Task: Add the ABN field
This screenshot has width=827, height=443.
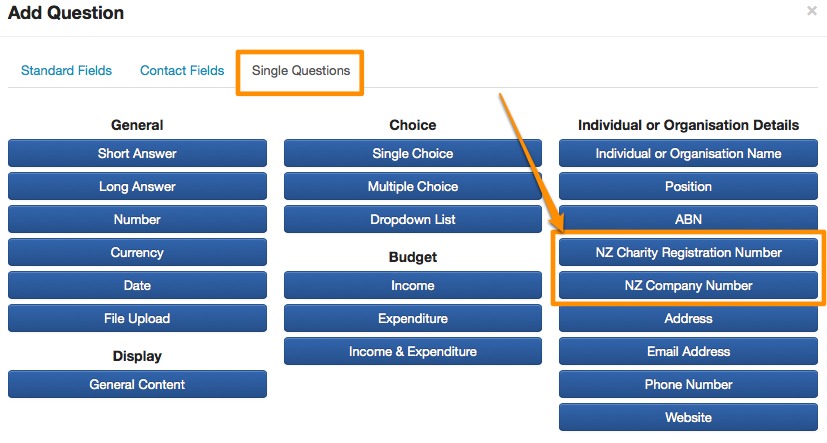Action: coord(688,220)
